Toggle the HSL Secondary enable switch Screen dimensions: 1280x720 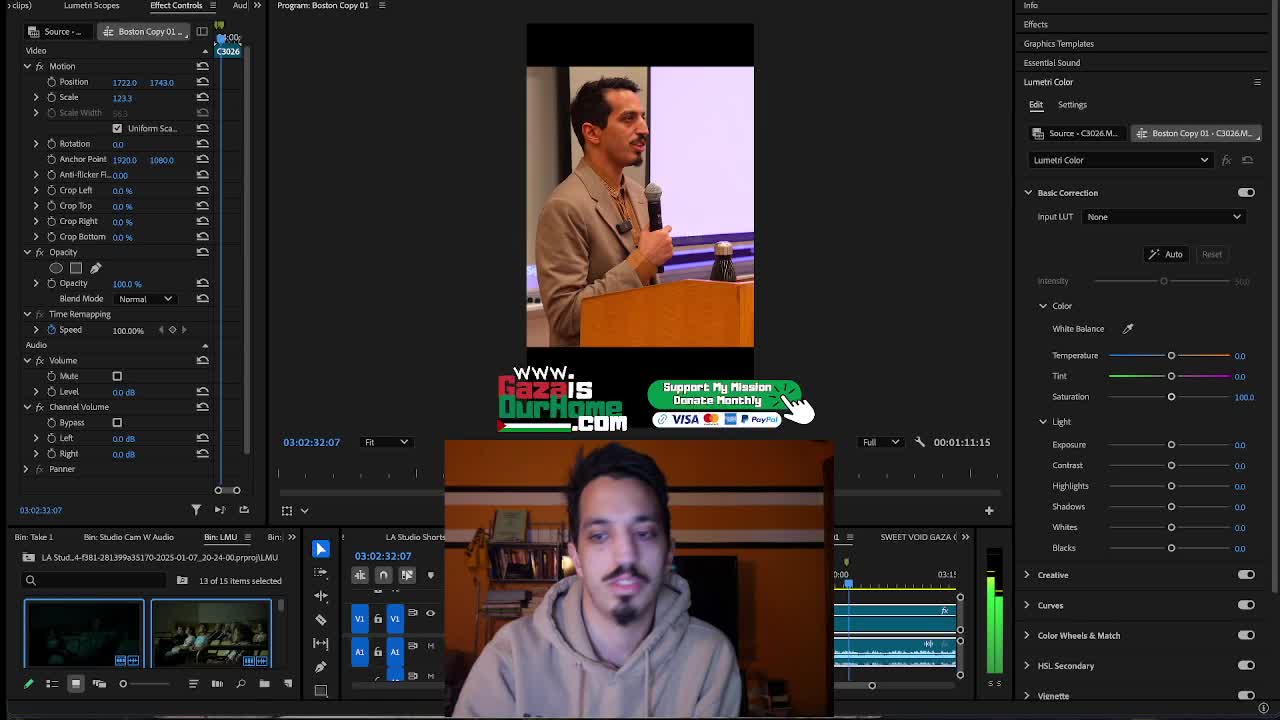coord(1246,665)
